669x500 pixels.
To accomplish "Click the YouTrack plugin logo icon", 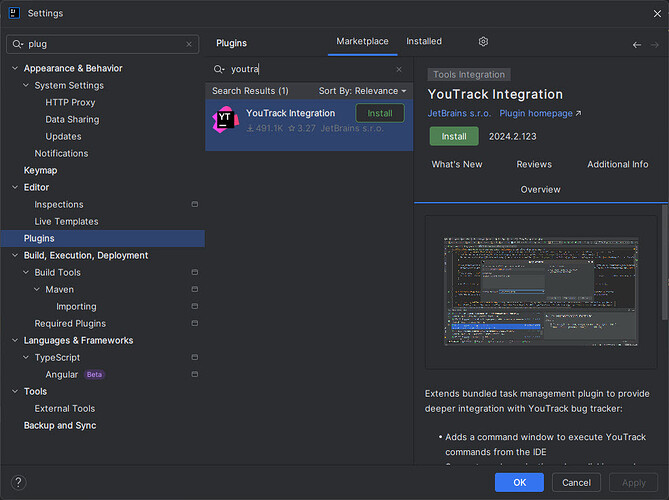I will pyautogui.click(x=225, y=120).
